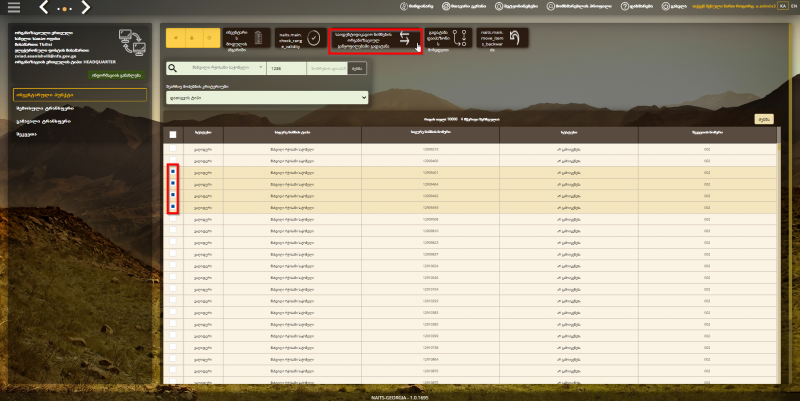Click the search value field containing 1286
The width and height of the screenshot is (800, 401).
pyautogui.click(x=286, y=68)
